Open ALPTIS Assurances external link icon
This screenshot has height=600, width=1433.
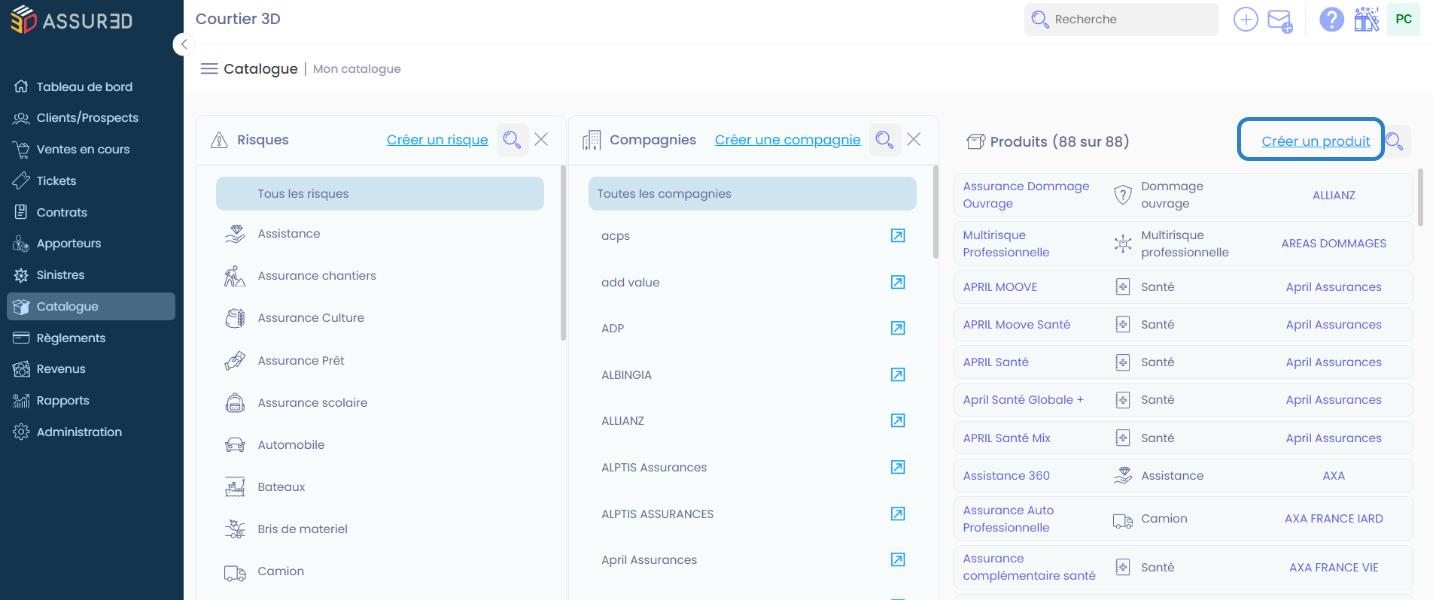click(898, 467)
